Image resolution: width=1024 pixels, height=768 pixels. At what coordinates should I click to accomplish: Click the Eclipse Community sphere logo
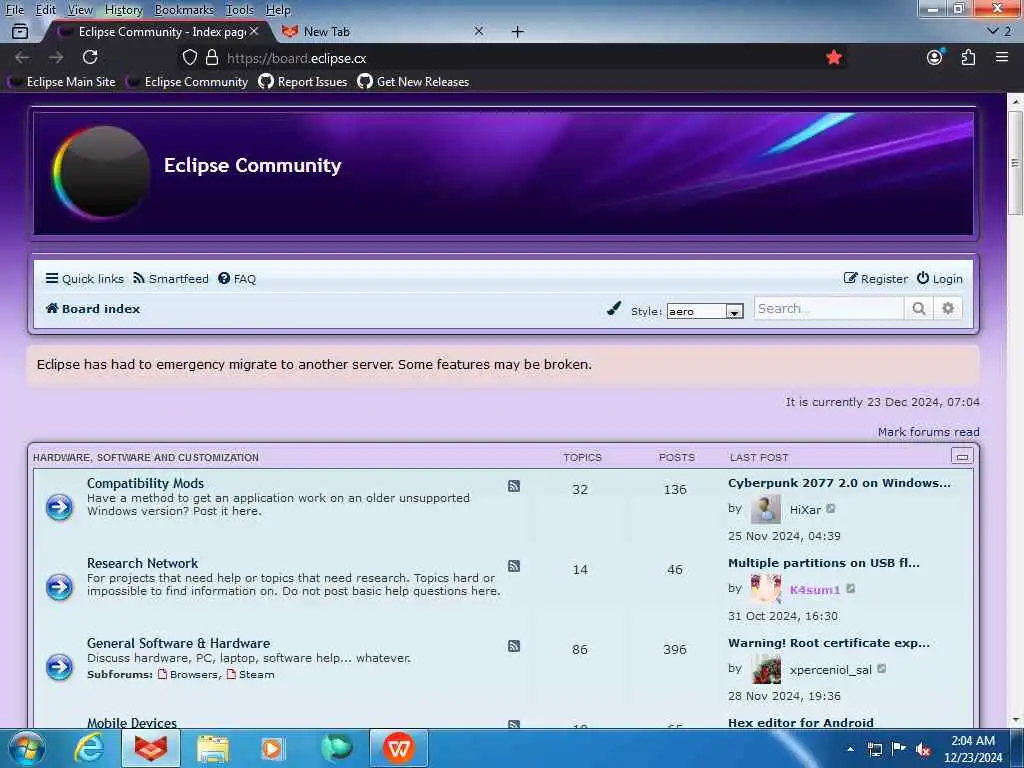[x=101, y=171]
